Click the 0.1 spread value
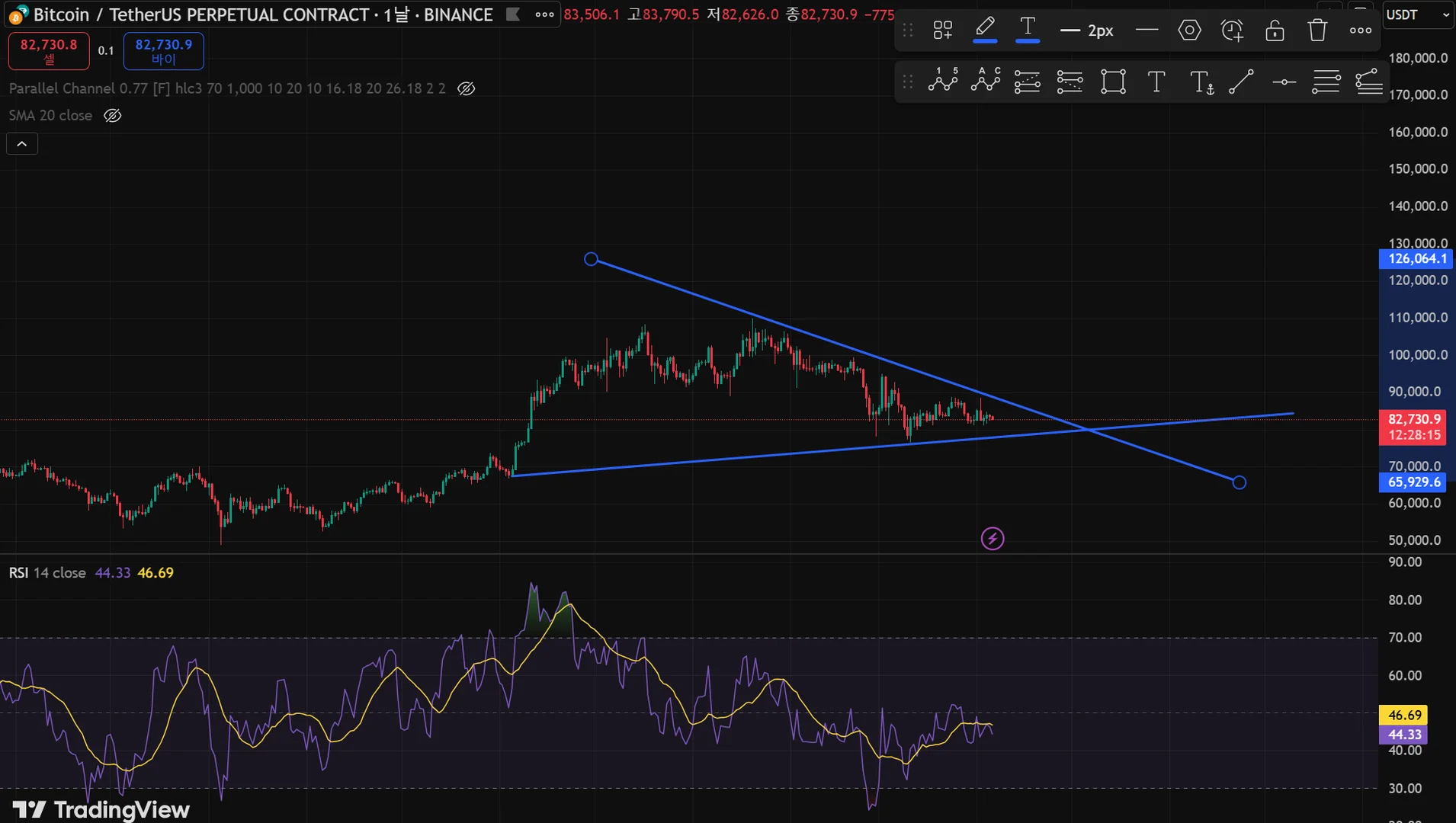1456x823 pixels. [106, 51]
